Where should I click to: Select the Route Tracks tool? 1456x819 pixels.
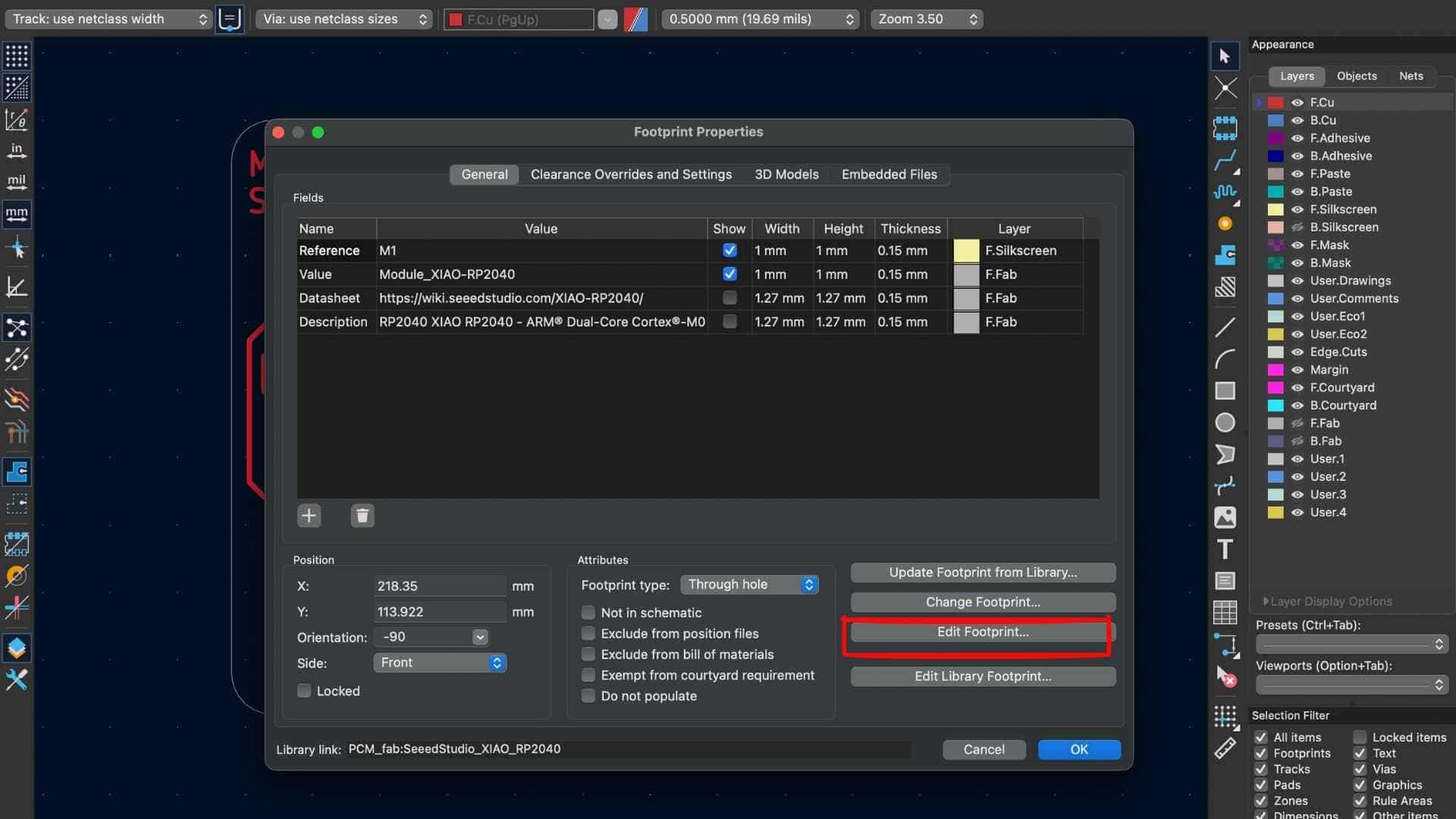(1224, 160)
